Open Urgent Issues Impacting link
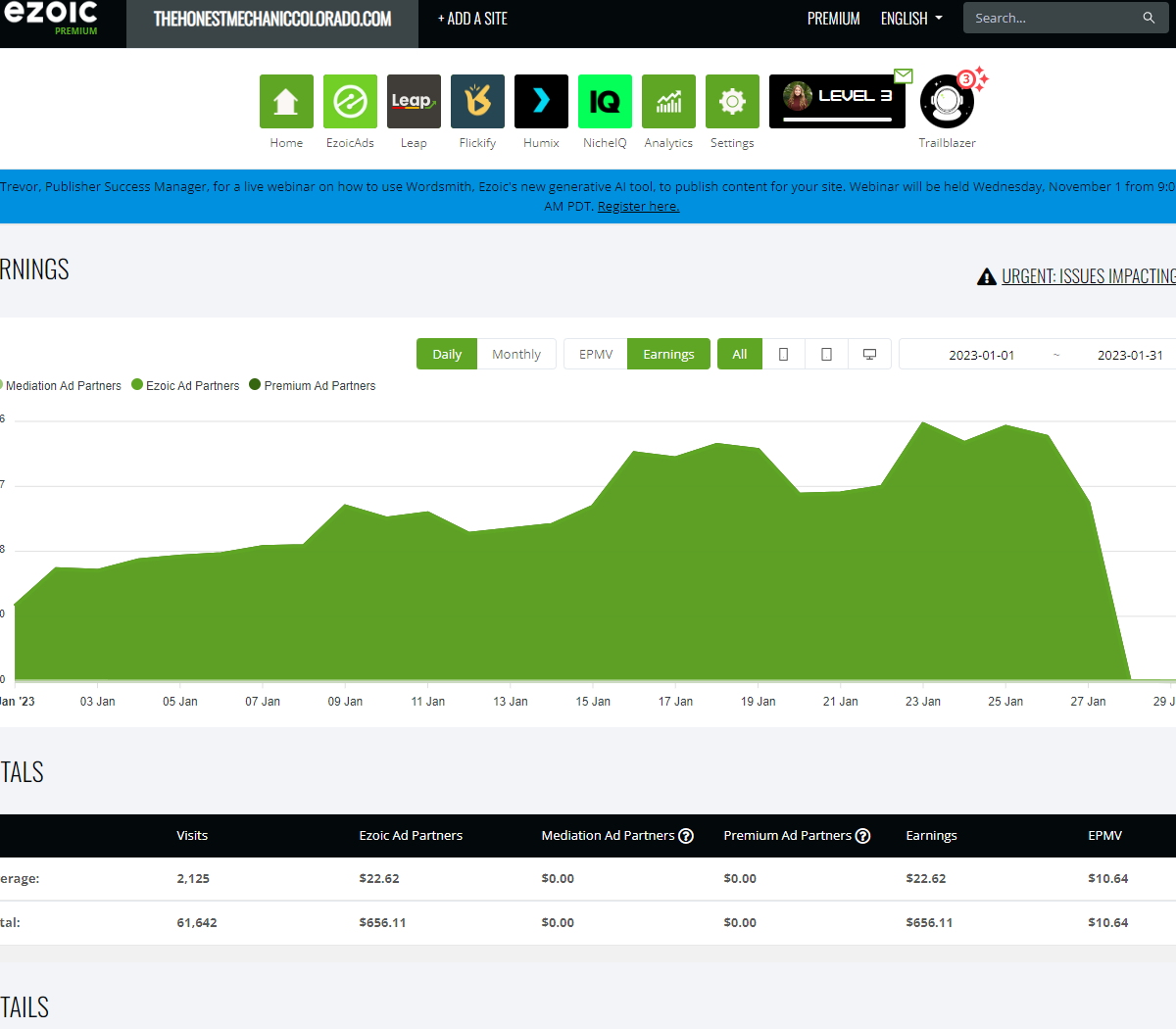 (1088, 276)
